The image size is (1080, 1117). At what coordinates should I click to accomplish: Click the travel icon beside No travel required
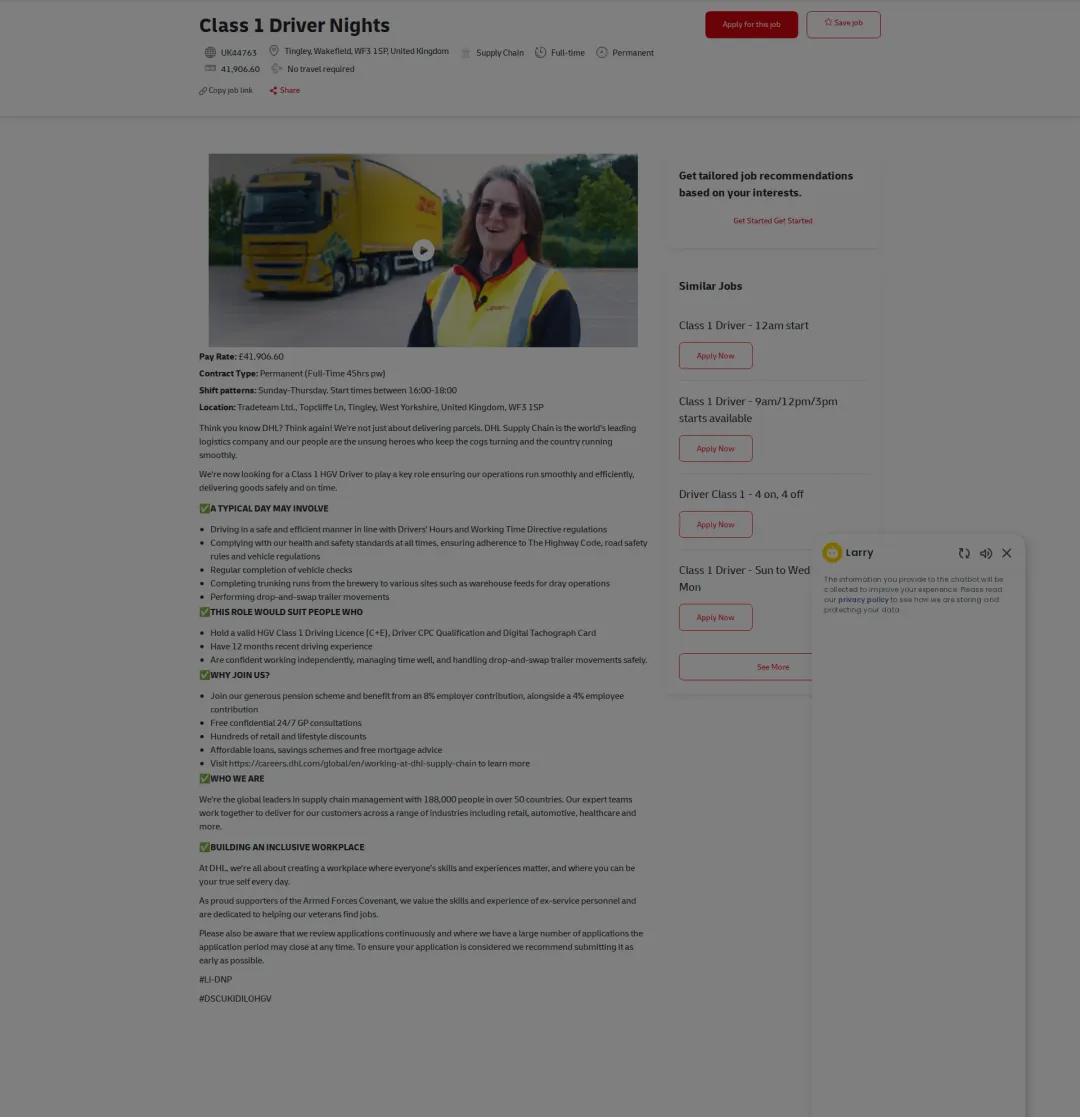pyautogui.click(x=276, y=68)
